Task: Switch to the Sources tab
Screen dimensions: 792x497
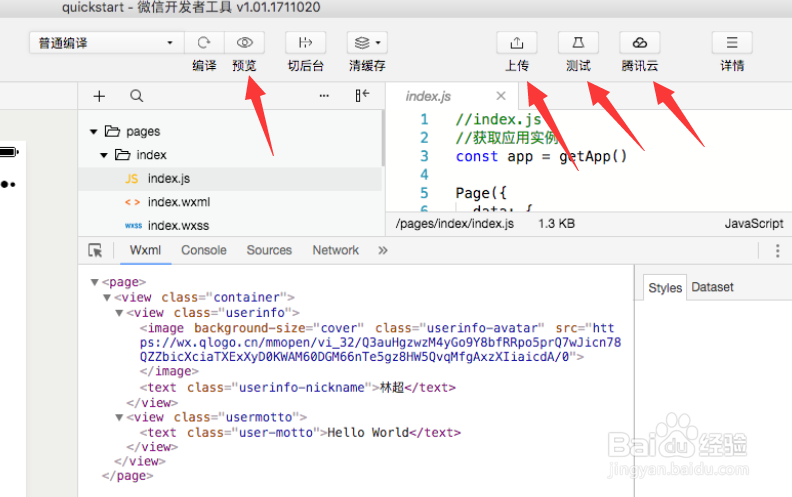Action: (269, 251)
